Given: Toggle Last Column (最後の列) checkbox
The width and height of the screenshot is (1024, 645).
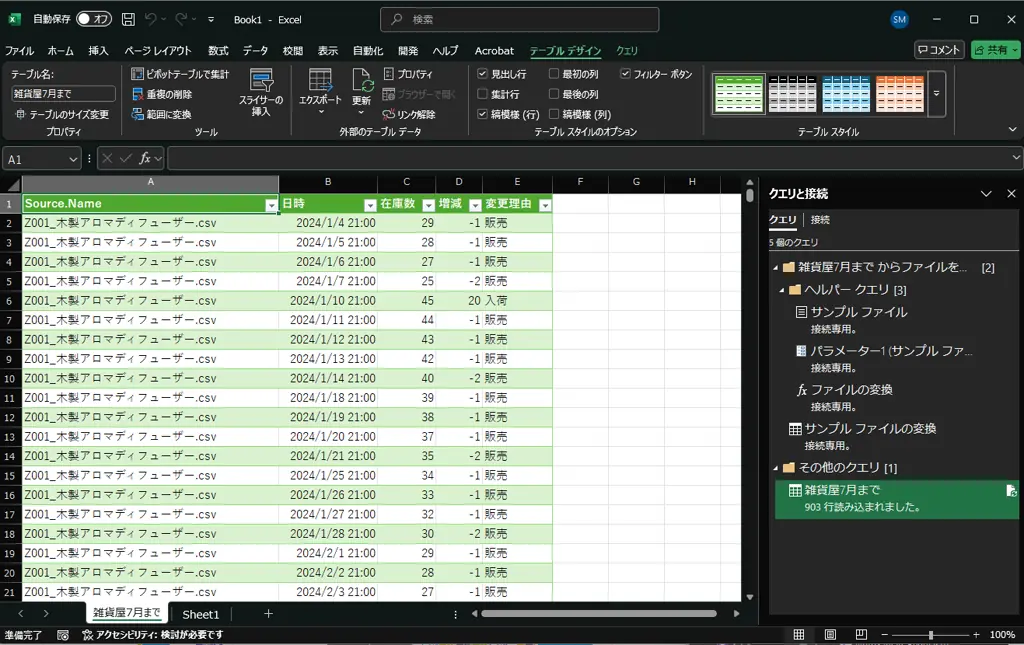Looking at the screenshot, I should 554,94.
